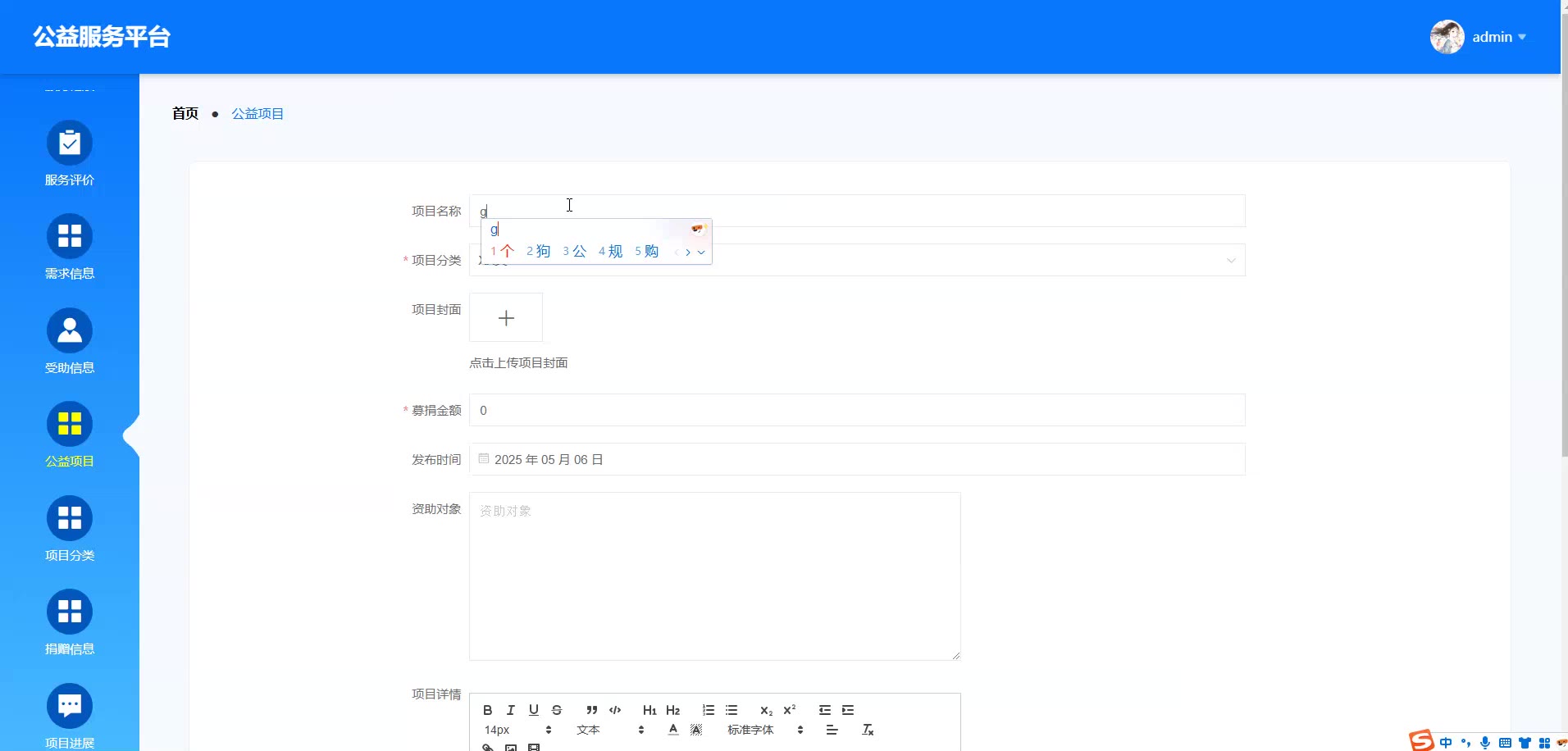Choose IME candidate 狗
Viewport: 1568px width, 751px height.
[539, 252]
